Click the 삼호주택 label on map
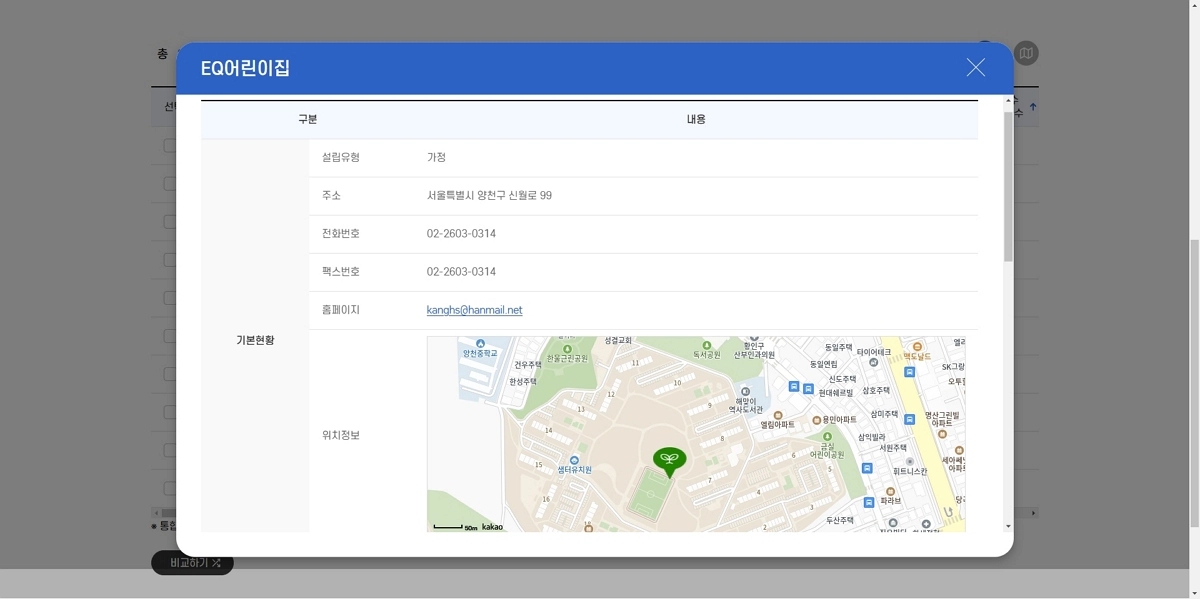This screenshot has width=1200, height=599. pos(876,390)
